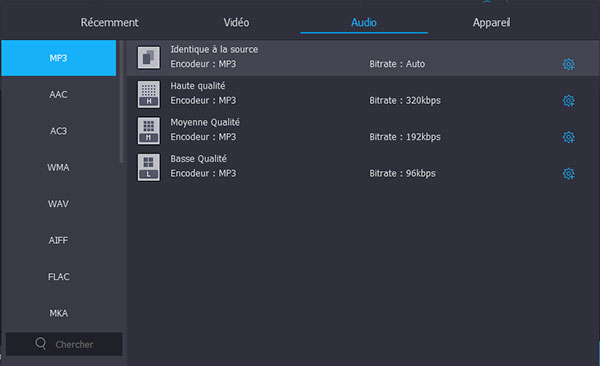Click the Chercher search field
600x366 pixels.
point(64,344)
